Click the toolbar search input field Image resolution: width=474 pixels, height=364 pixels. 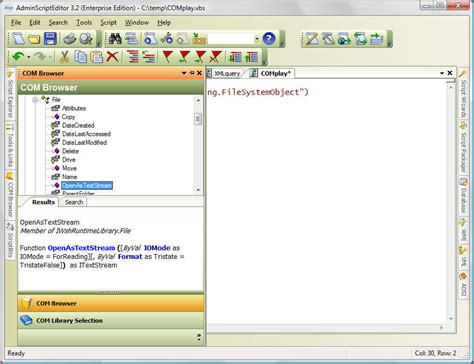click(231, 39)
